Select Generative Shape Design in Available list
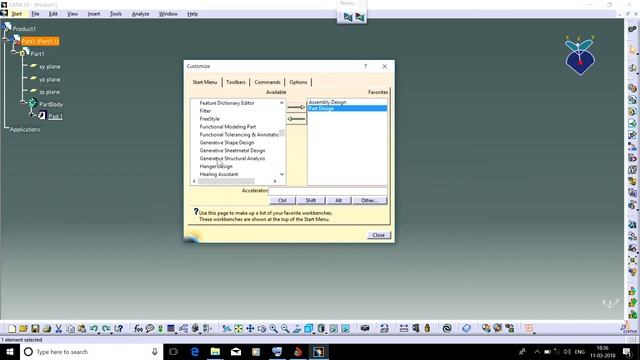 (x=227, y=142)
